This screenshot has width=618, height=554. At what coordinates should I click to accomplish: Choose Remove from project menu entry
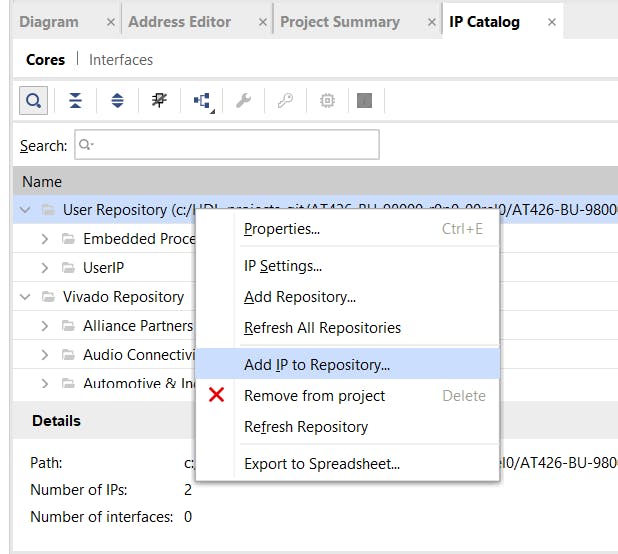pyautogui.click(x=347, y=395)
